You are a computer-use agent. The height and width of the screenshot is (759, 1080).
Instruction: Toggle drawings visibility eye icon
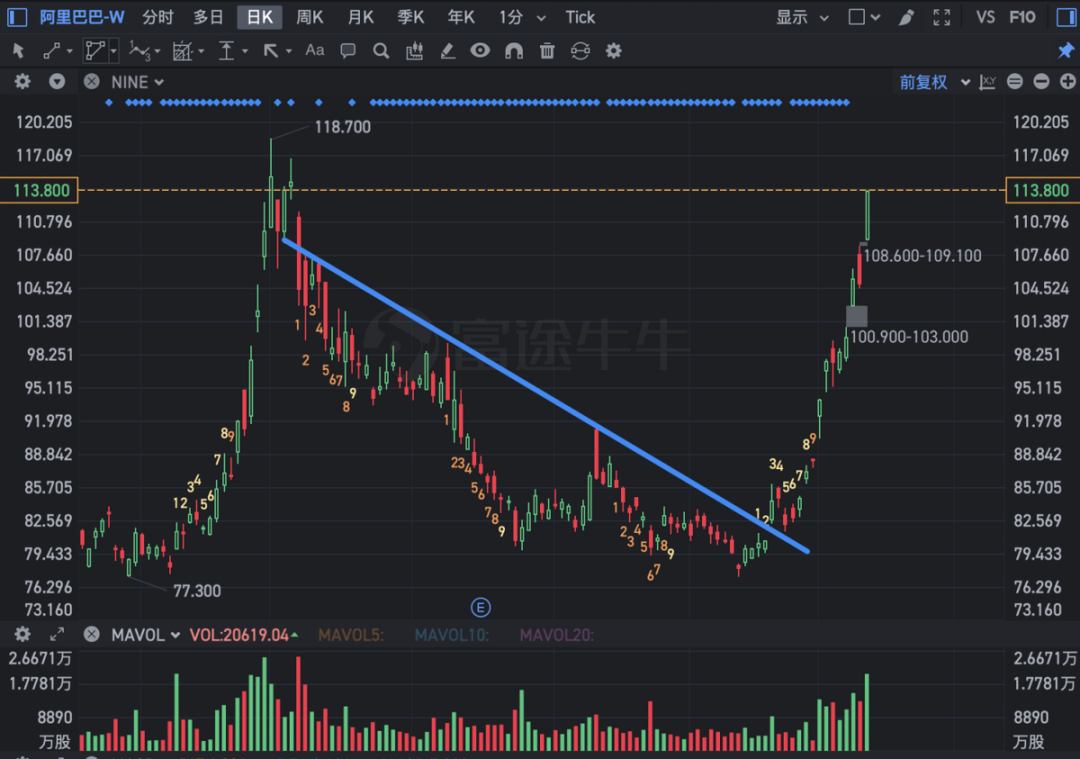[x=480, y=50]
